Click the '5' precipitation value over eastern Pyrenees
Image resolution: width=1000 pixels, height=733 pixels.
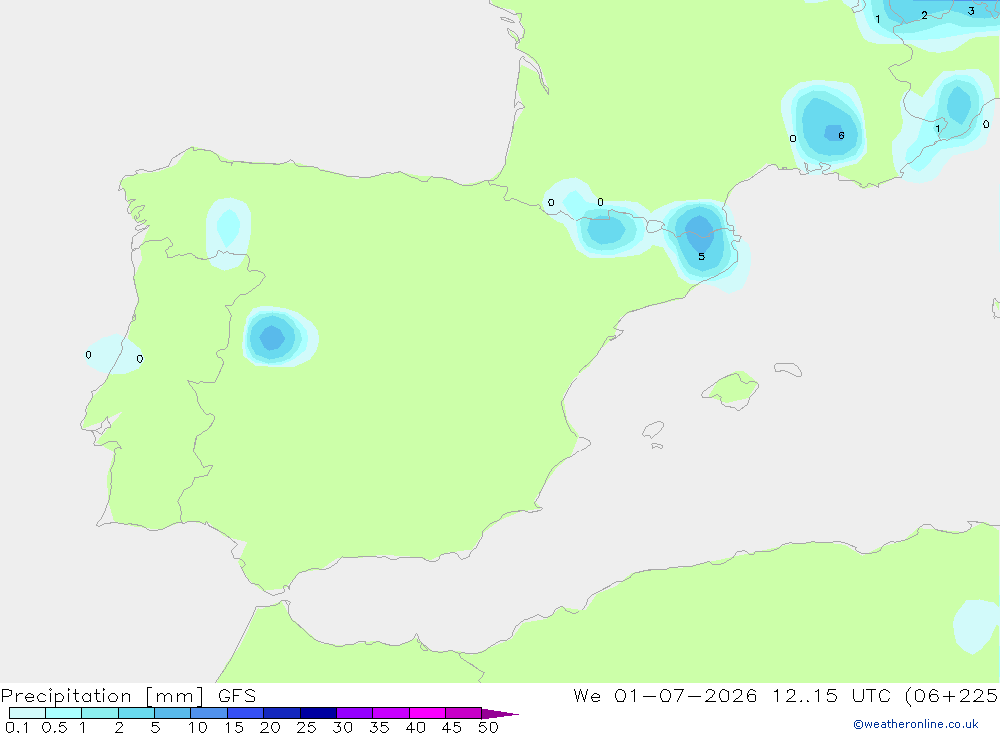coord(702,256)
